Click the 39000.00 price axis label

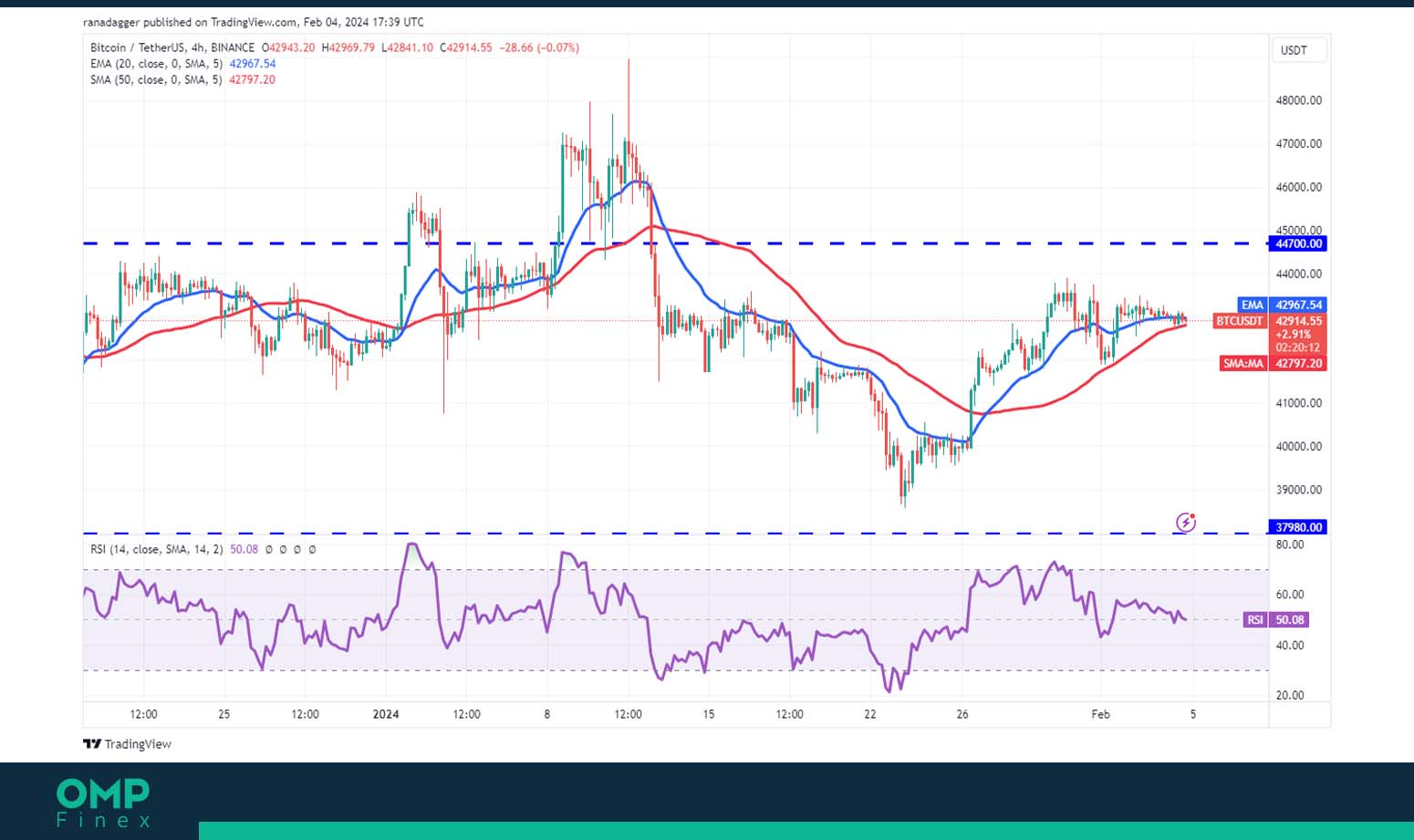tap(1298, 489)
